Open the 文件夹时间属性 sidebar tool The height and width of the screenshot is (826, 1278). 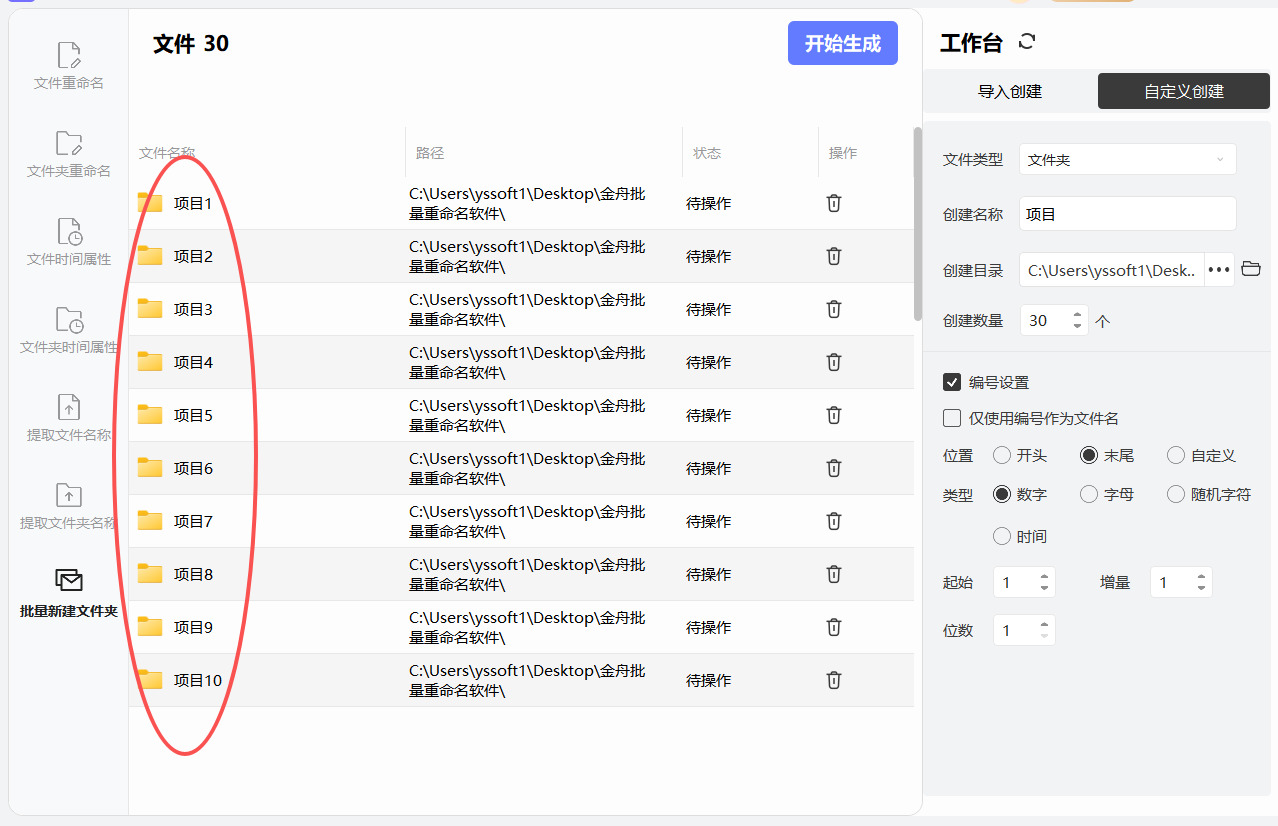pos(69,331)
